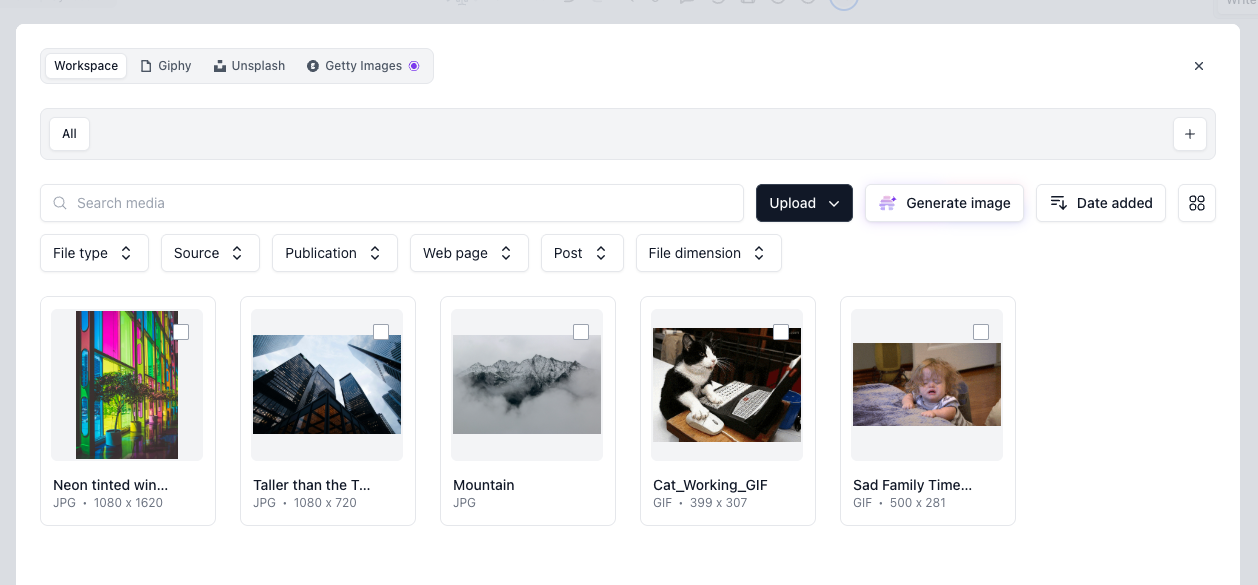Select the Neon tinted window image checkbox
The image size is (1258, 585).
(x=181, y=332)
